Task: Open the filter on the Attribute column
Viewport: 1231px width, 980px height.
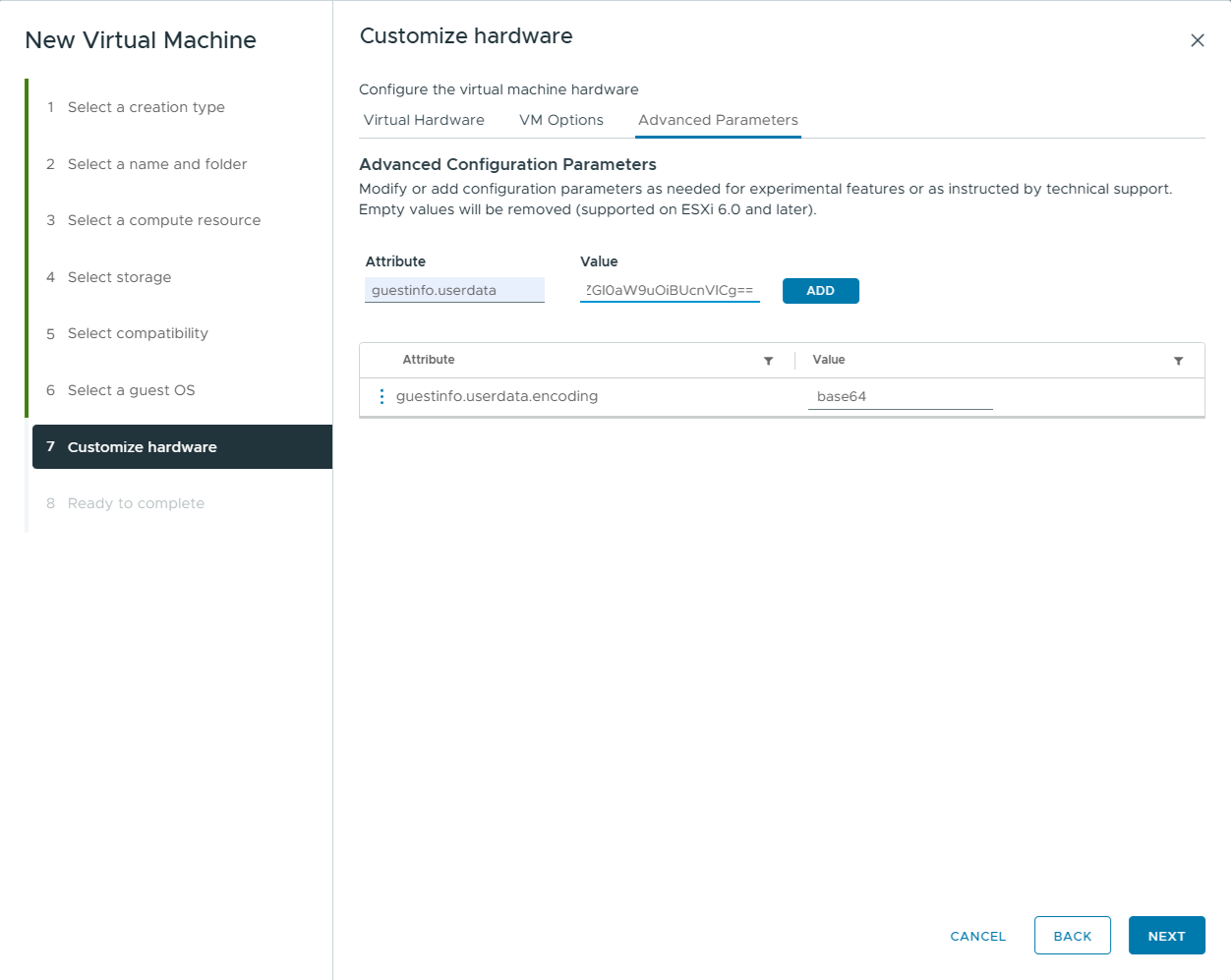Action: pos(769,360)
